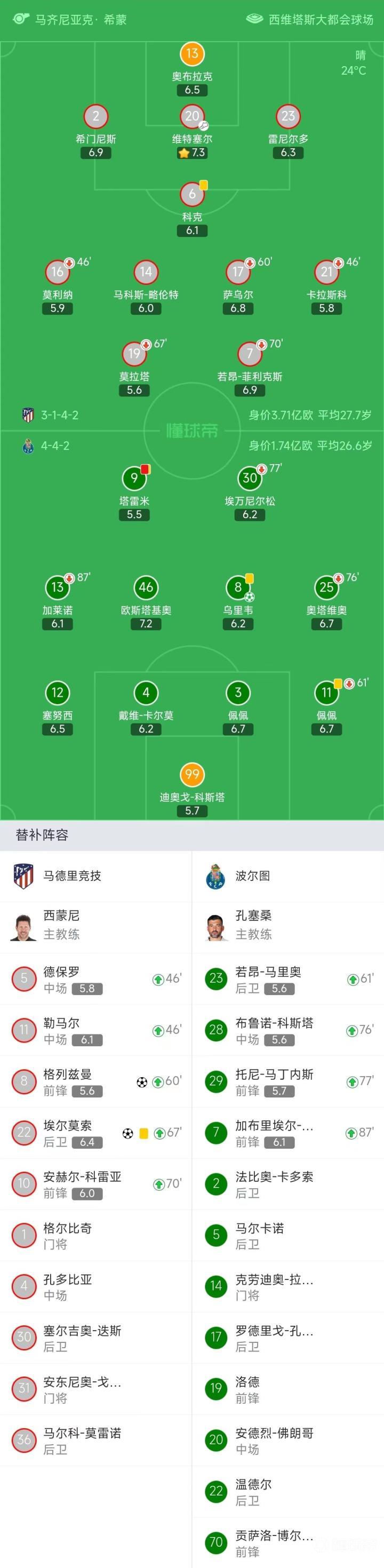Open substitute number 23 若昂-马里奥 row

(288, 980)
